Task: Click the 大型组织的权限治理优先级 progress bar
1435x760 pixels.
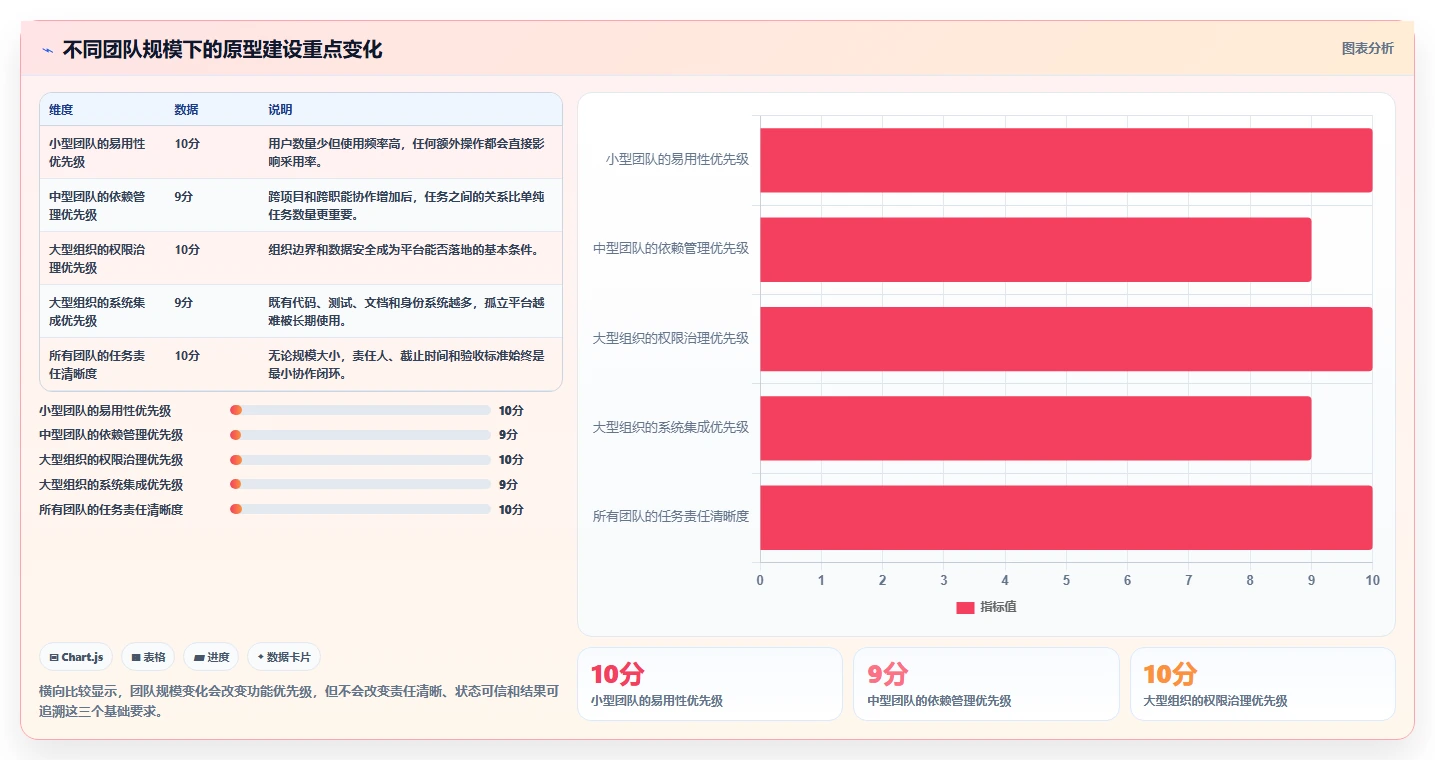Action: (x=360, y=460)
